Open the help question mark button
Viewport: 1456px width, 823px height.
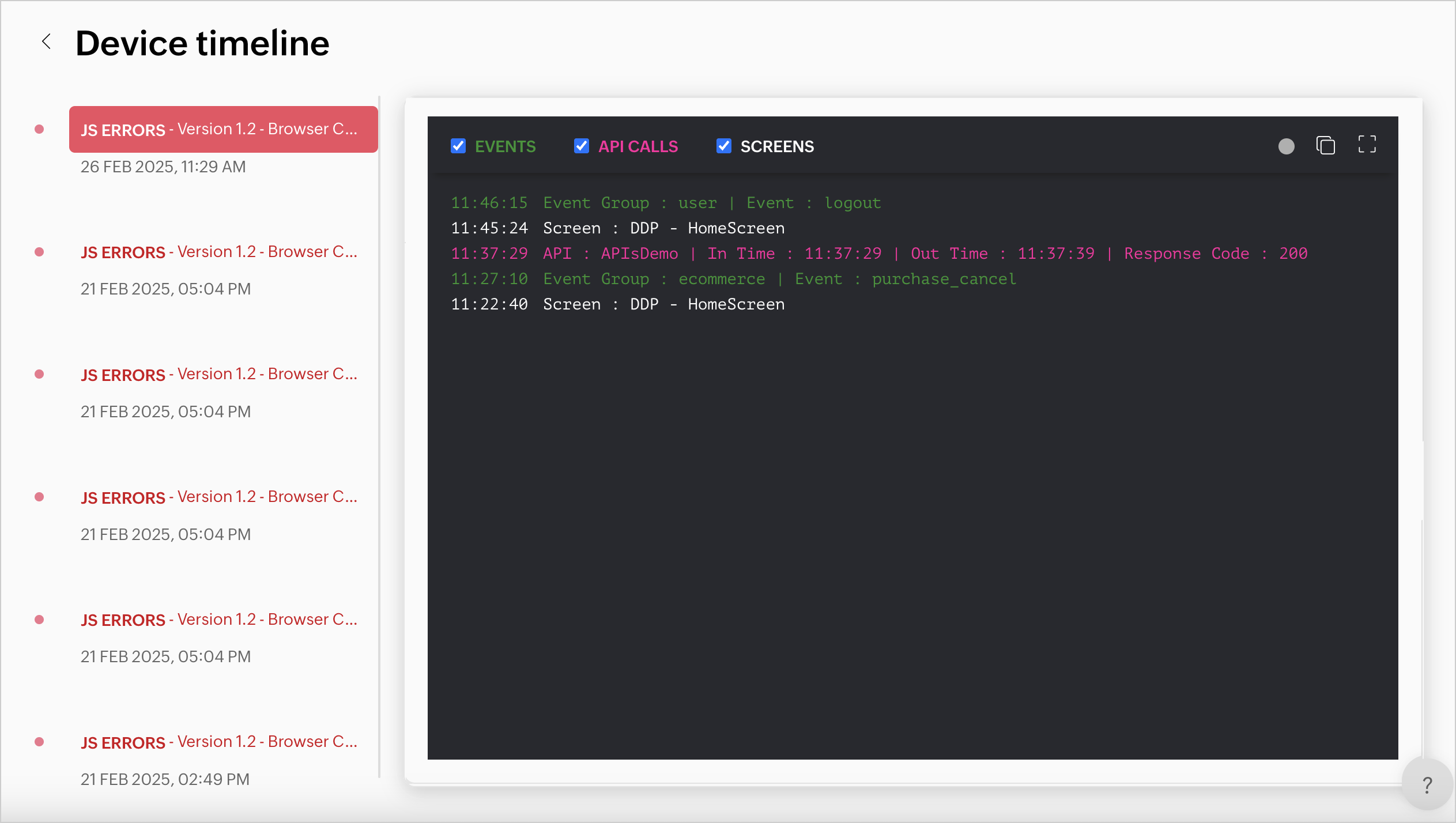[x=1427, y=784]
